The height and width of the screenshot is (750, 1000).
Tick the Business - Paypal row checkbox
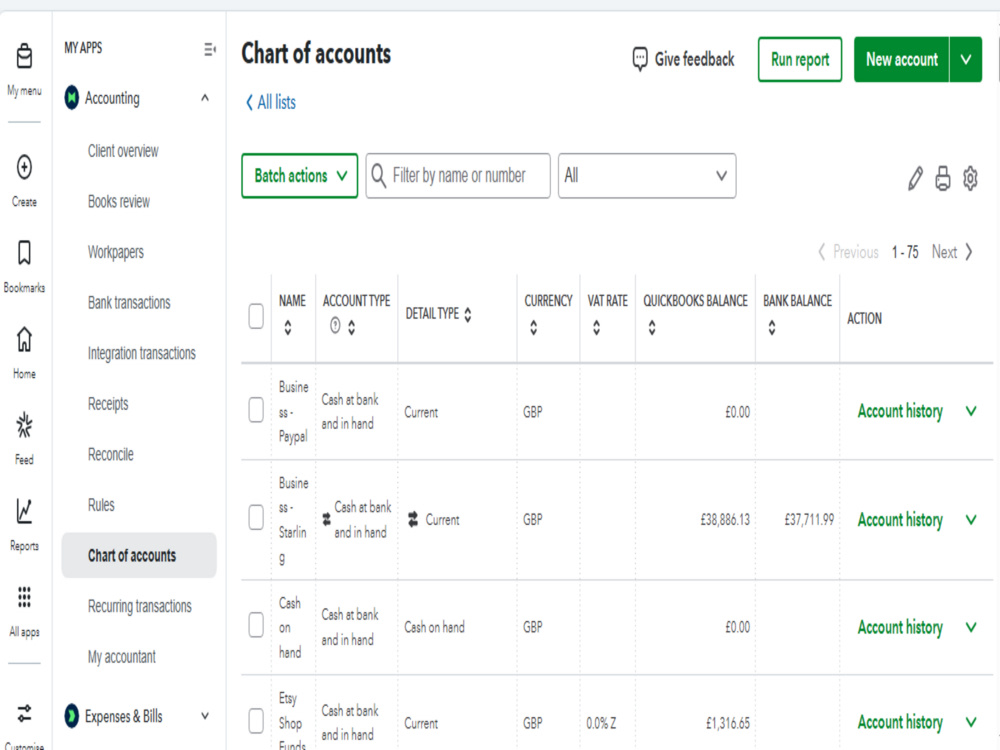pos(256,410)
